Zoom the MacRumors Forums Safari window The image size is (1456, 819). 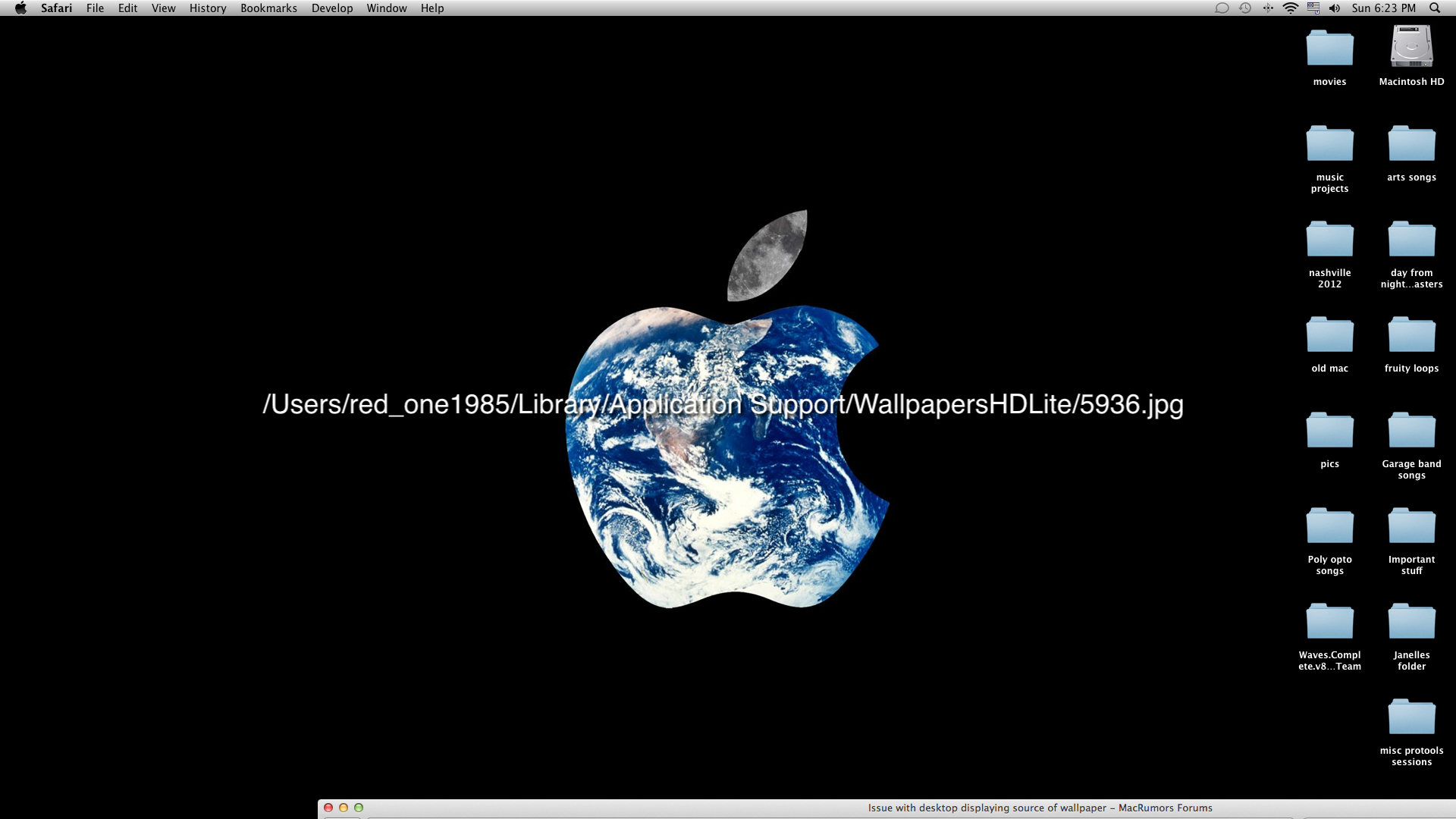tap(359, 808)
